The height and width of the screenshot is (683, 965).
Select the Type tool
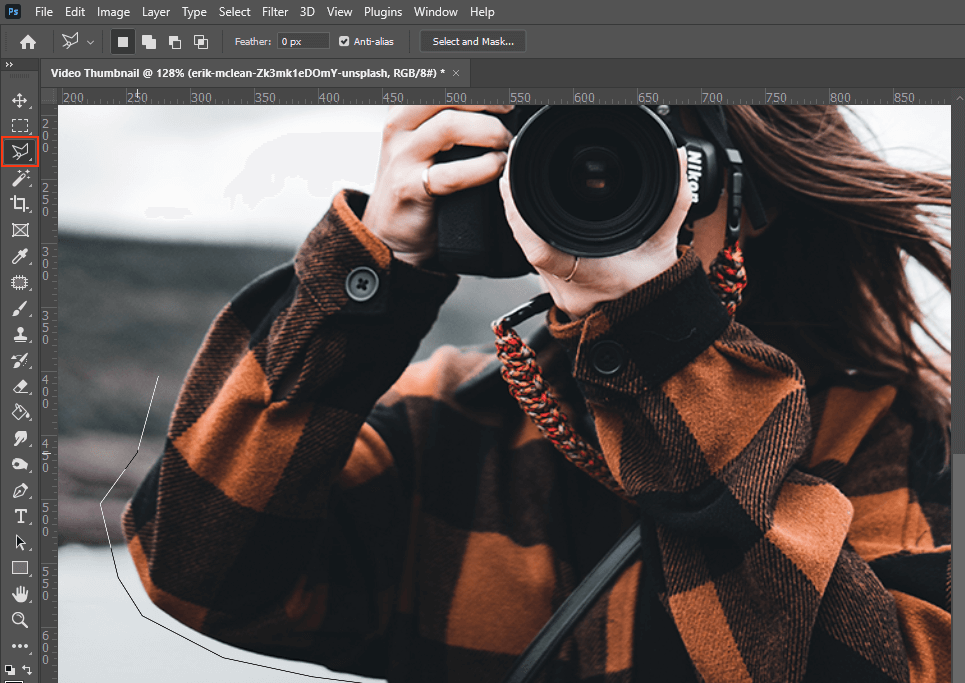click(20, 516)
